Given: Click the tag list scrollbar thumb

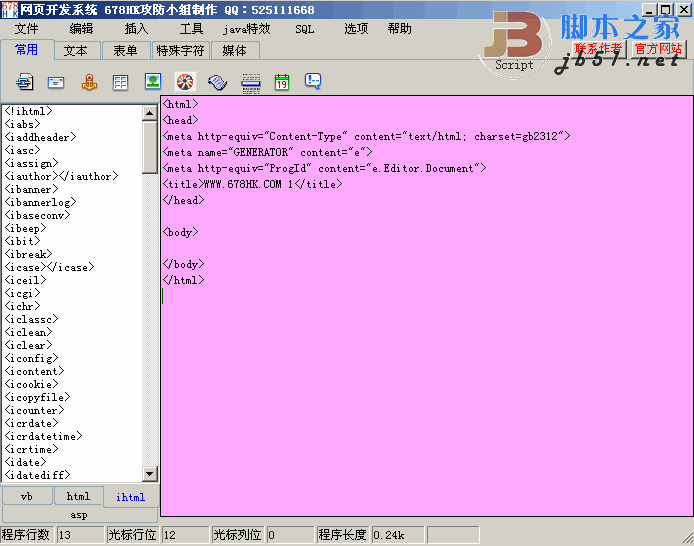Looking at the screenshot, I should pyautogui.click(x=150, y=147).
